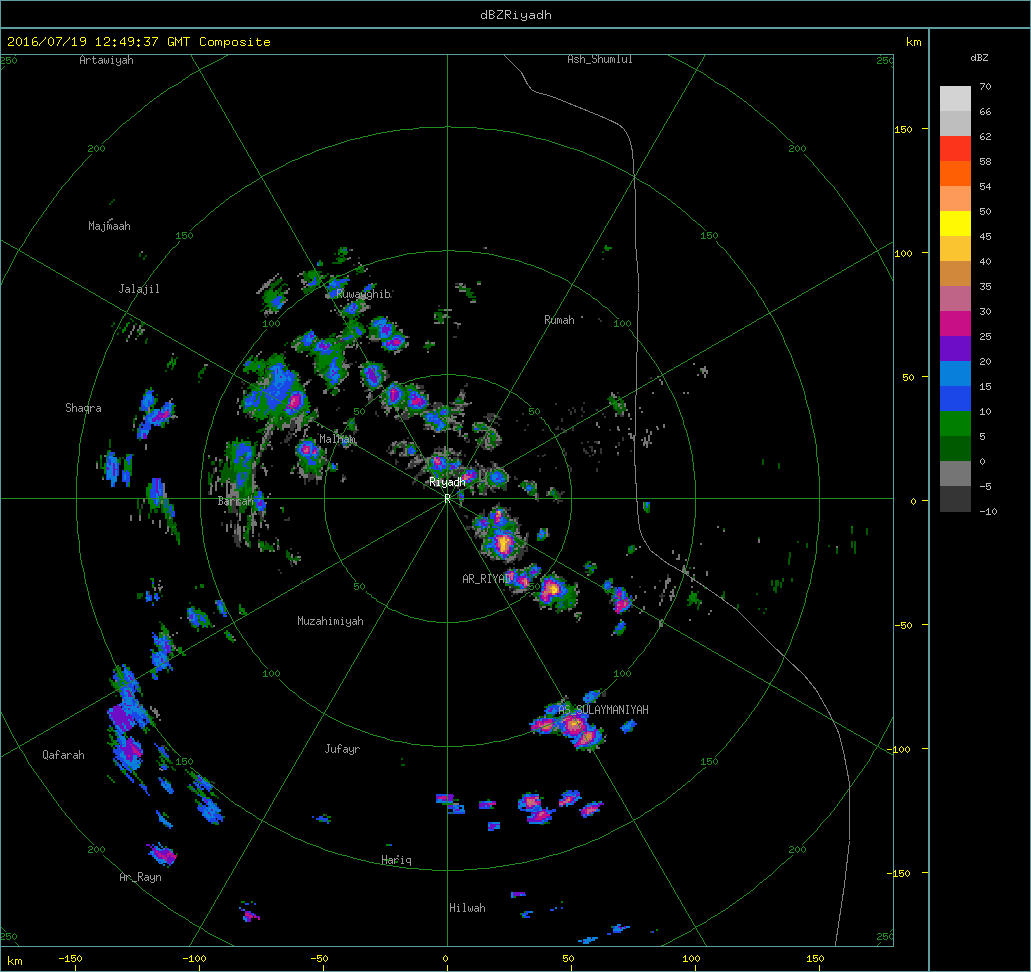Select the AR_RIYAD region label
1031x972 pixels.
coord(487,579)
